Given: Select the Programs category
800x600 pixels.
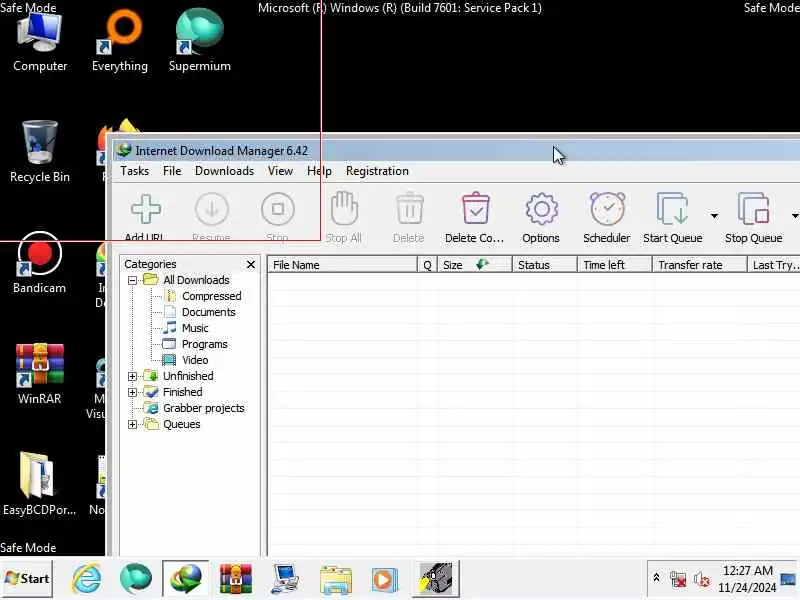Looking at the screenshot, I should [x=205, y=344].
